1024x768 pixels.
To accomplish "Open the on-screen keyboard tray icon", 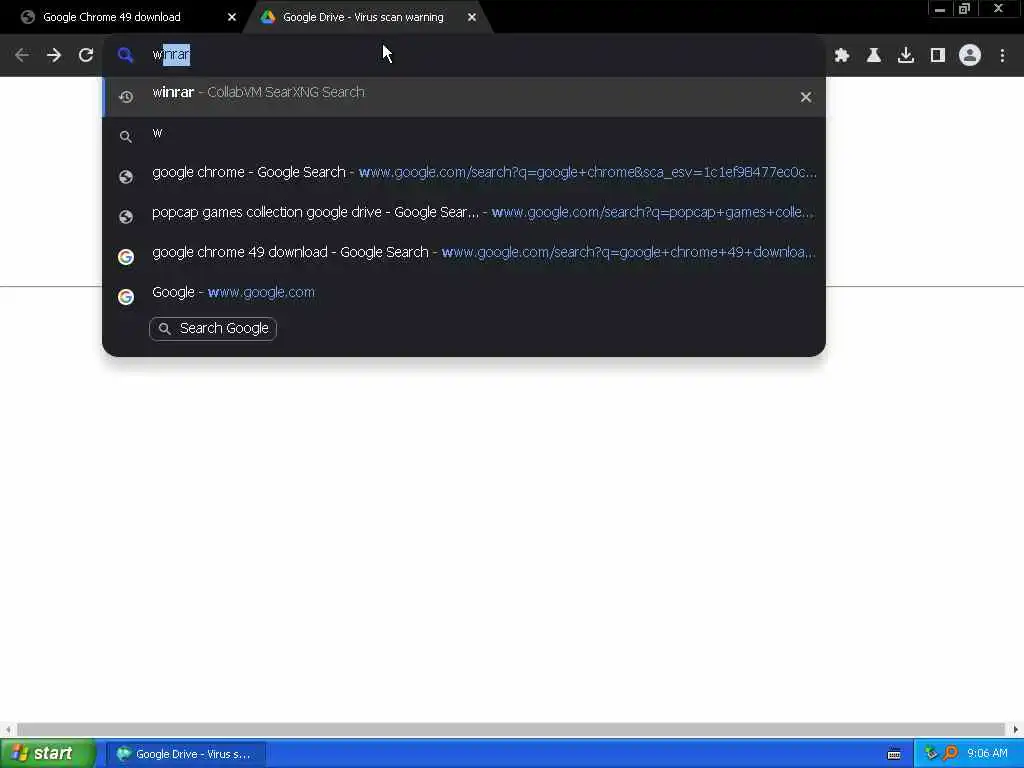I will tap(894, 754).
